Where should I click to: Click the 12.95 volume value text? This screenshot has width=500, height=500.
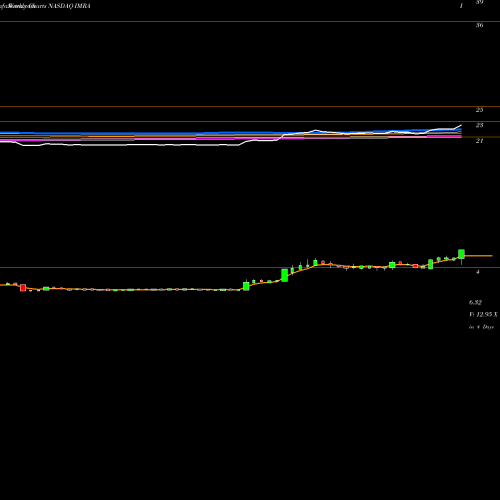point(483,315)
